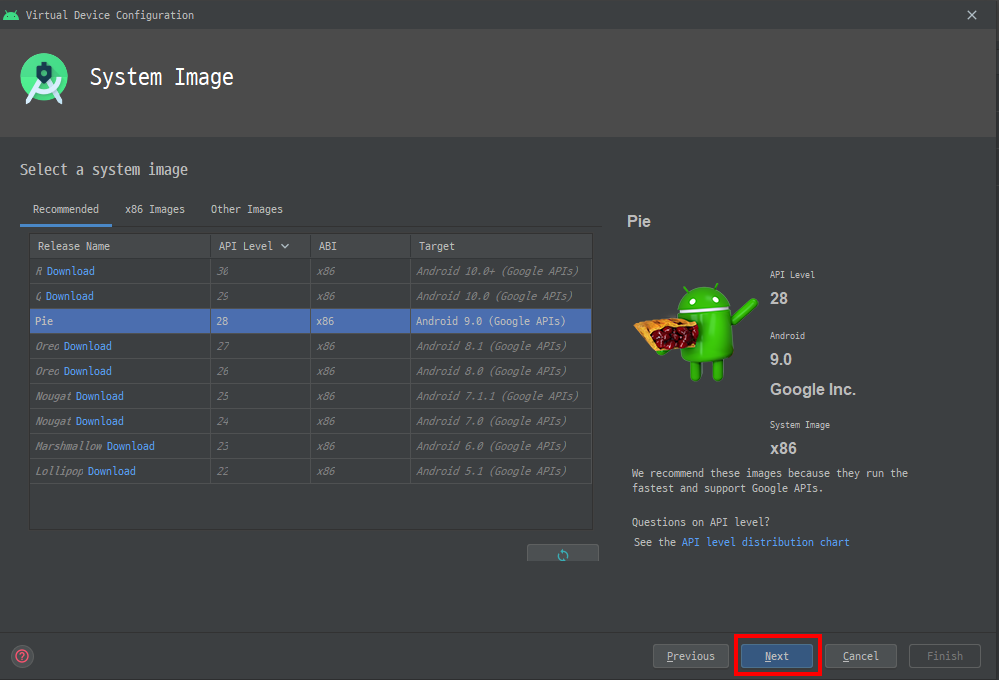Click the Cancel button

click(x=861, y=656)
